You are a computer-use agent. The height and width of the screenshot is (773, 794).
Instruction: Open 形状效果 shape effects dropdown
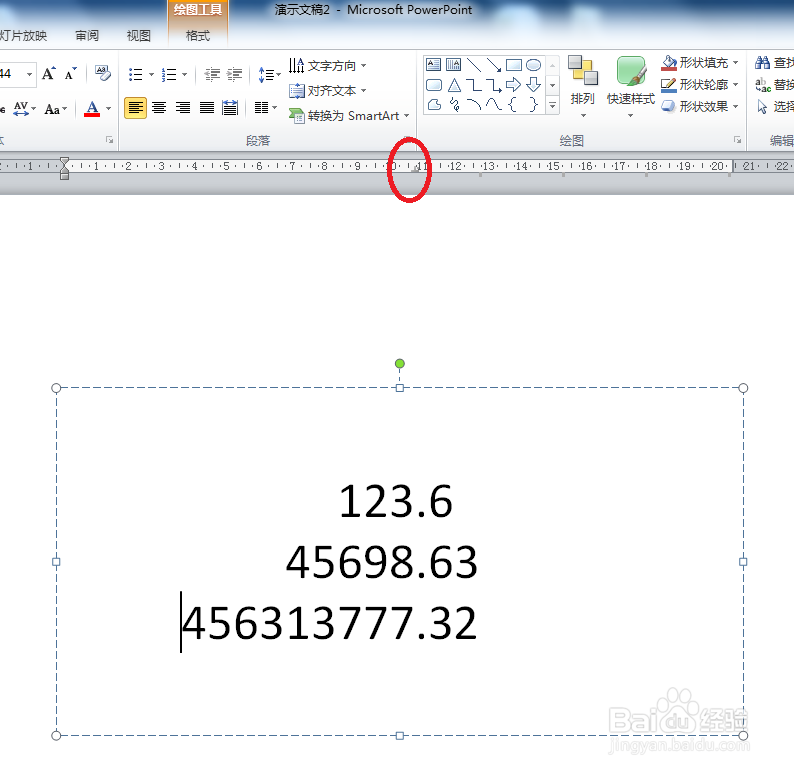[x=700, y=106]
